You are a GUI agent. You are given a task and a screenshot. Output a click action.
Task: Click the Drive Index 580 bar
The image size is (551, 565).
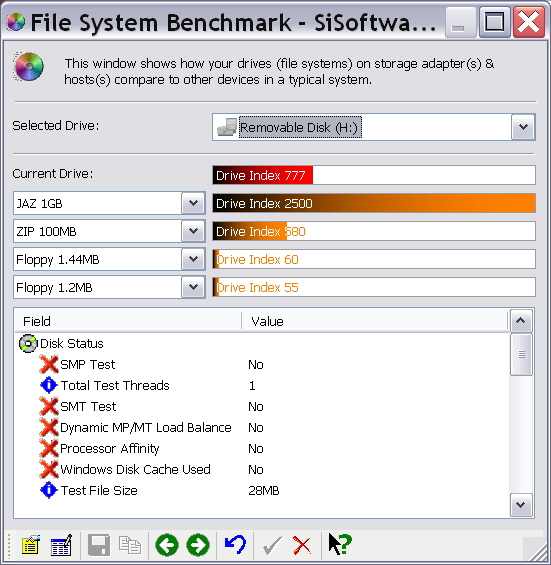tap(374, 231)
